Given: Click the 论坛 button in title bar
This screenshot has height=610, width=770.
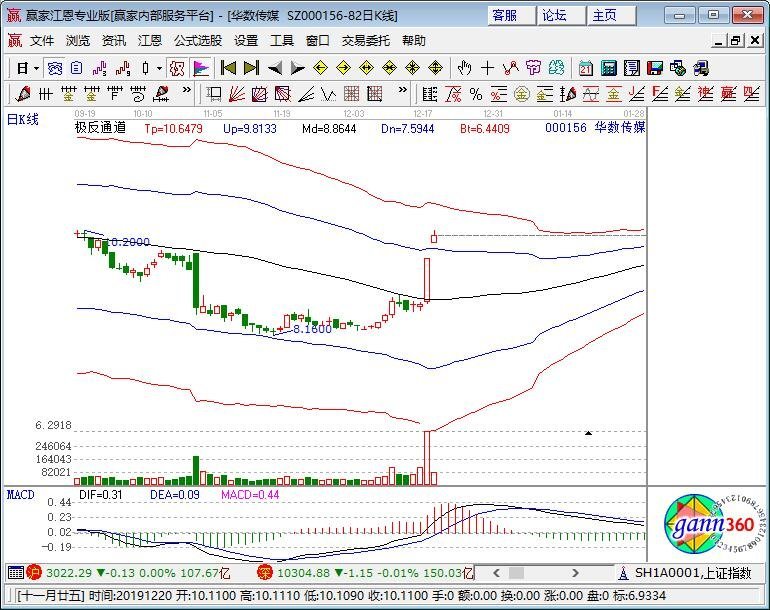Looking at the screenshot, I should coord(562,16).
